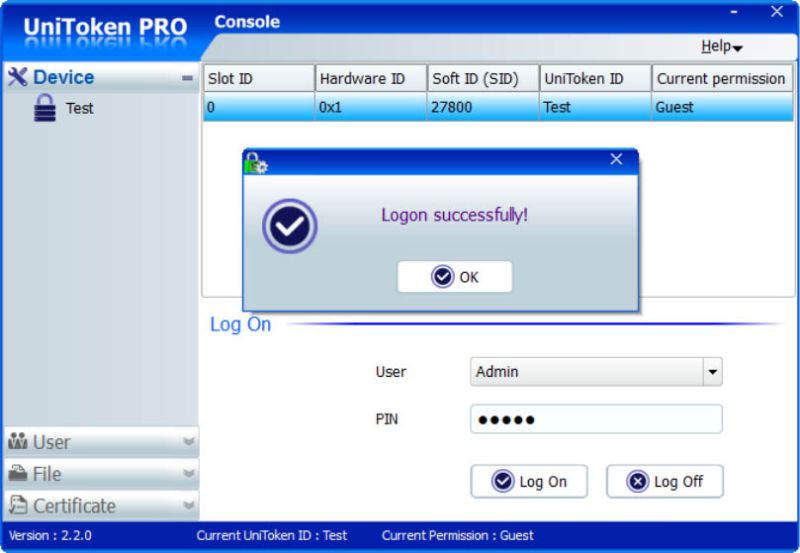Select the Guest permission cell

[722, 107]
